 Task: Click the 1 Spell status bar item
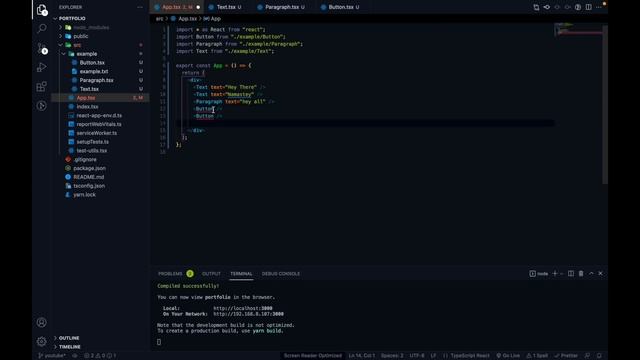point(537,356)
